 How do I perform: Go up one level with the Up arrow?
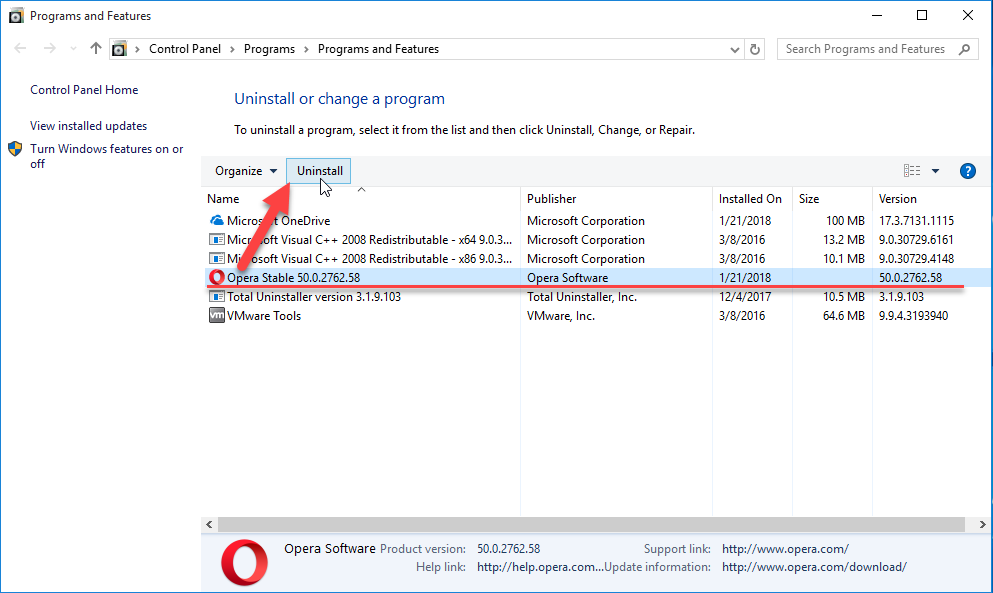(x=96, y=48)
